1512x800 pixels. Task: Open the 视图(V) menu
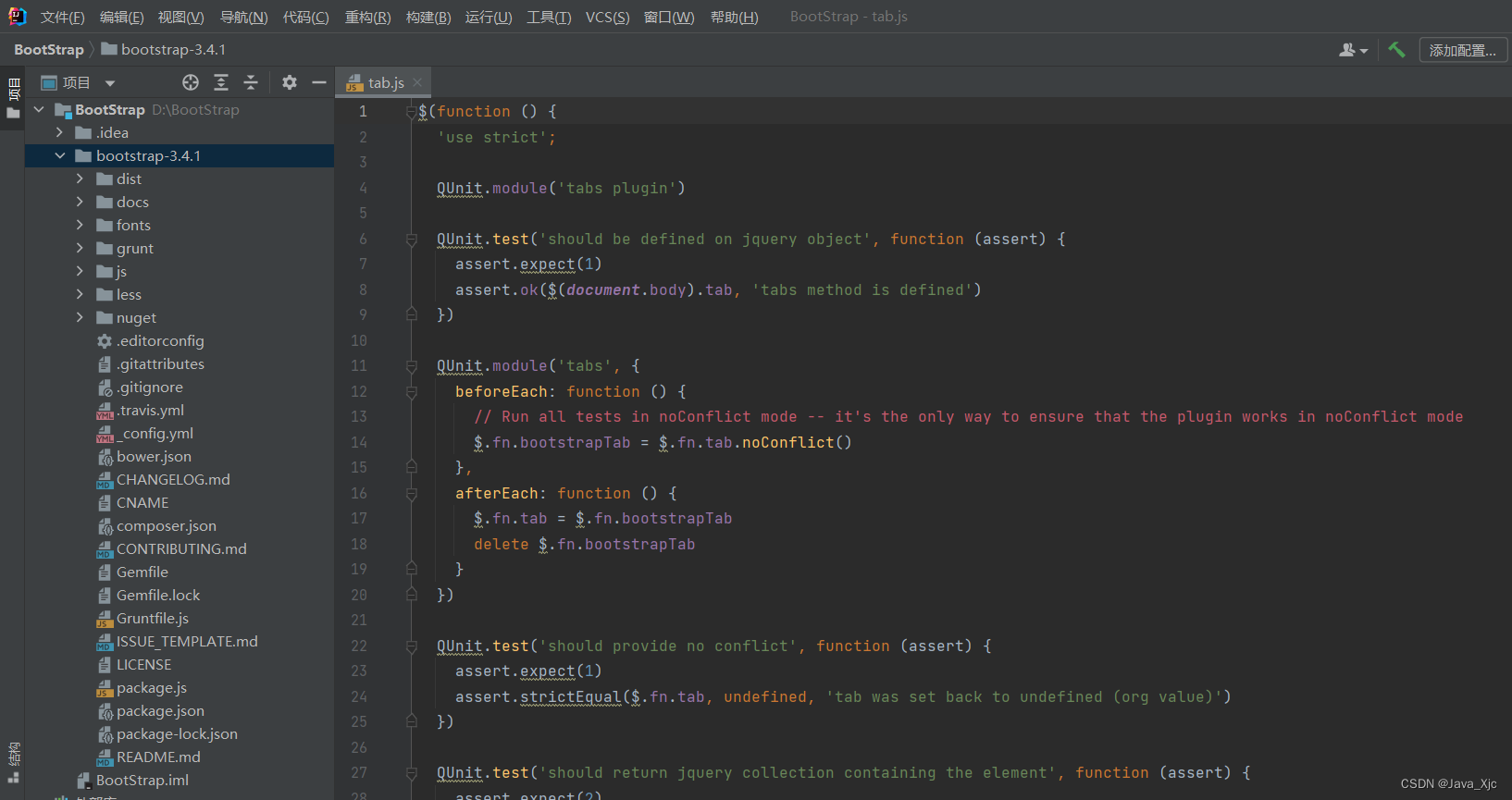180,17
